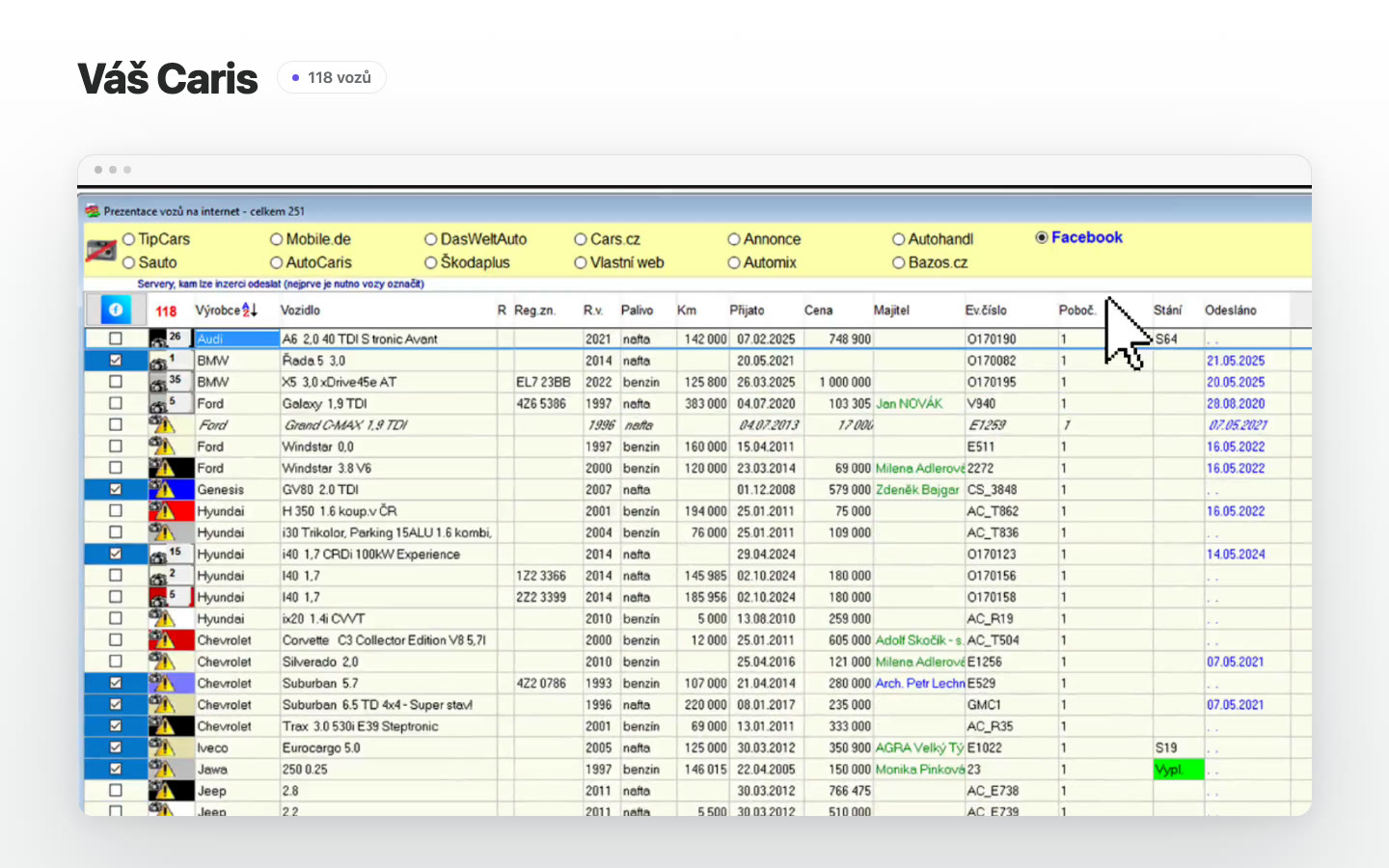Click the camera icon with 35 on BMW X5 row
Screen dimensions: 1389x868
click(x=166, y=382)
